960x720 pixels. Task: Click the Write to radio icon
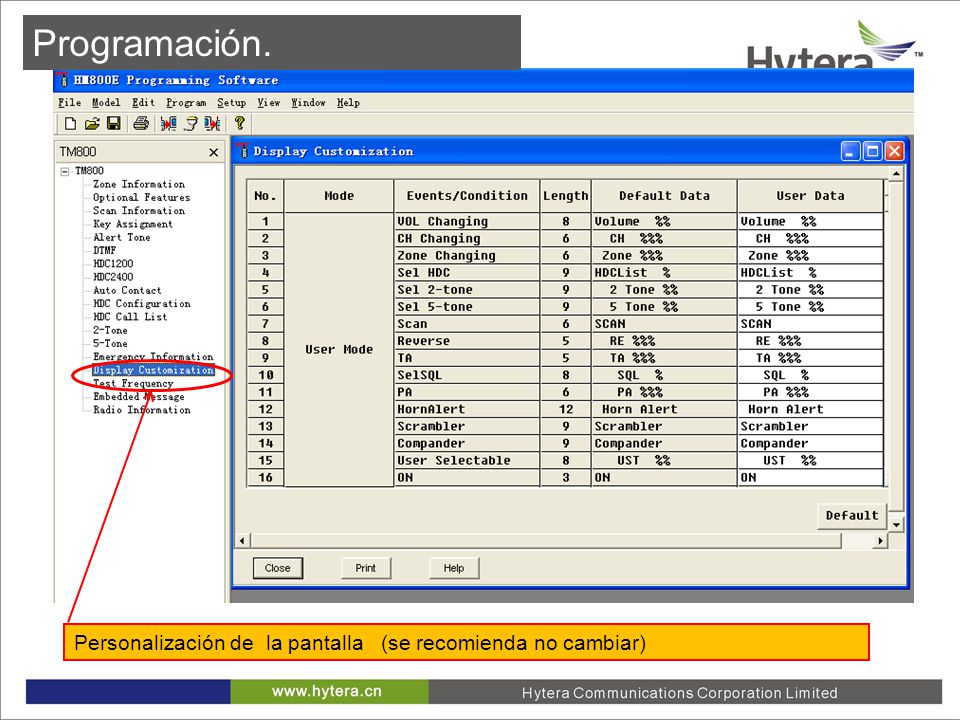[x=212, y=124]
